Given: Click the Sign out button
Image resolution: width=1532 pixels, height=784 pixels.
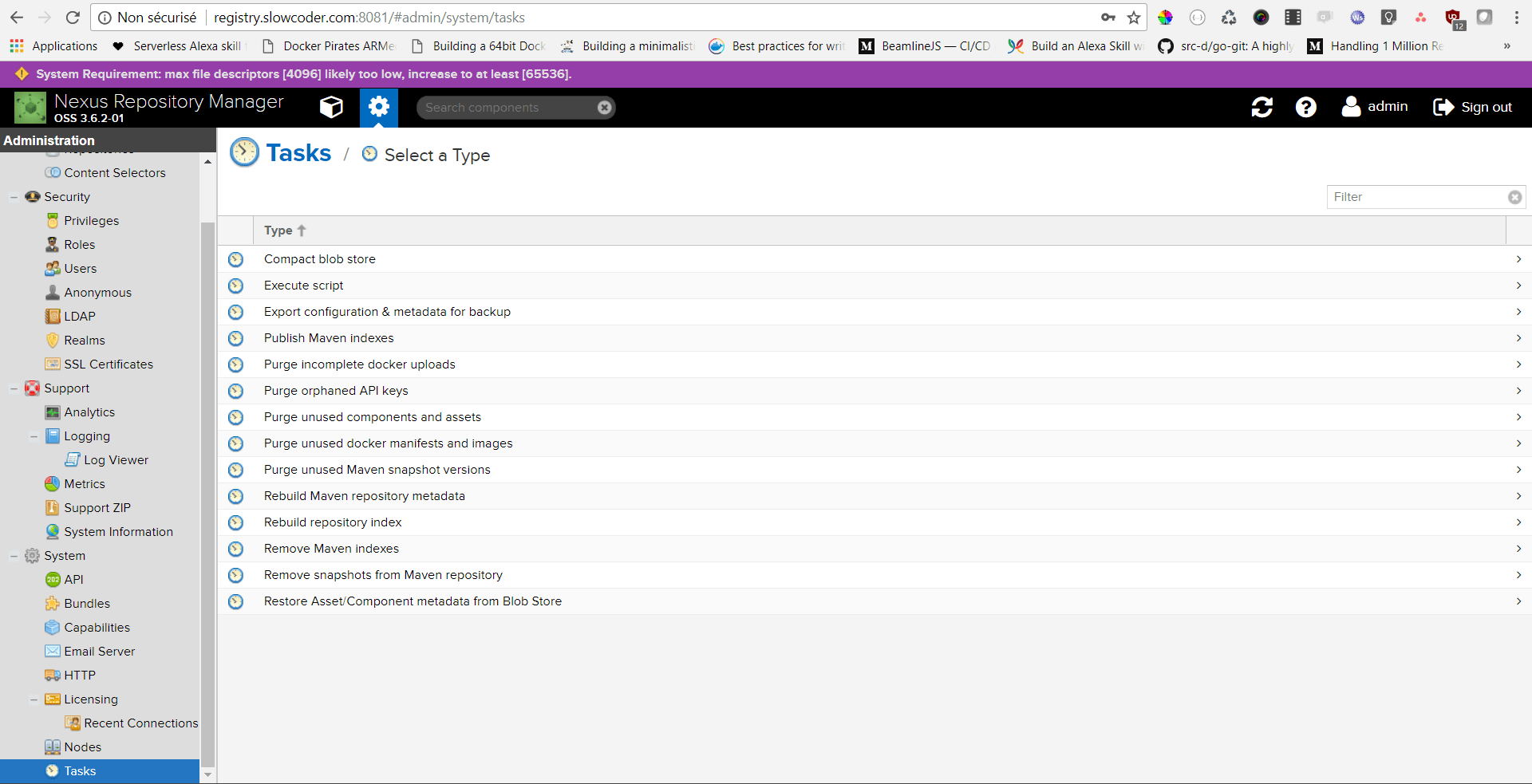Looking at the screenshot, I should [1472, 107].
